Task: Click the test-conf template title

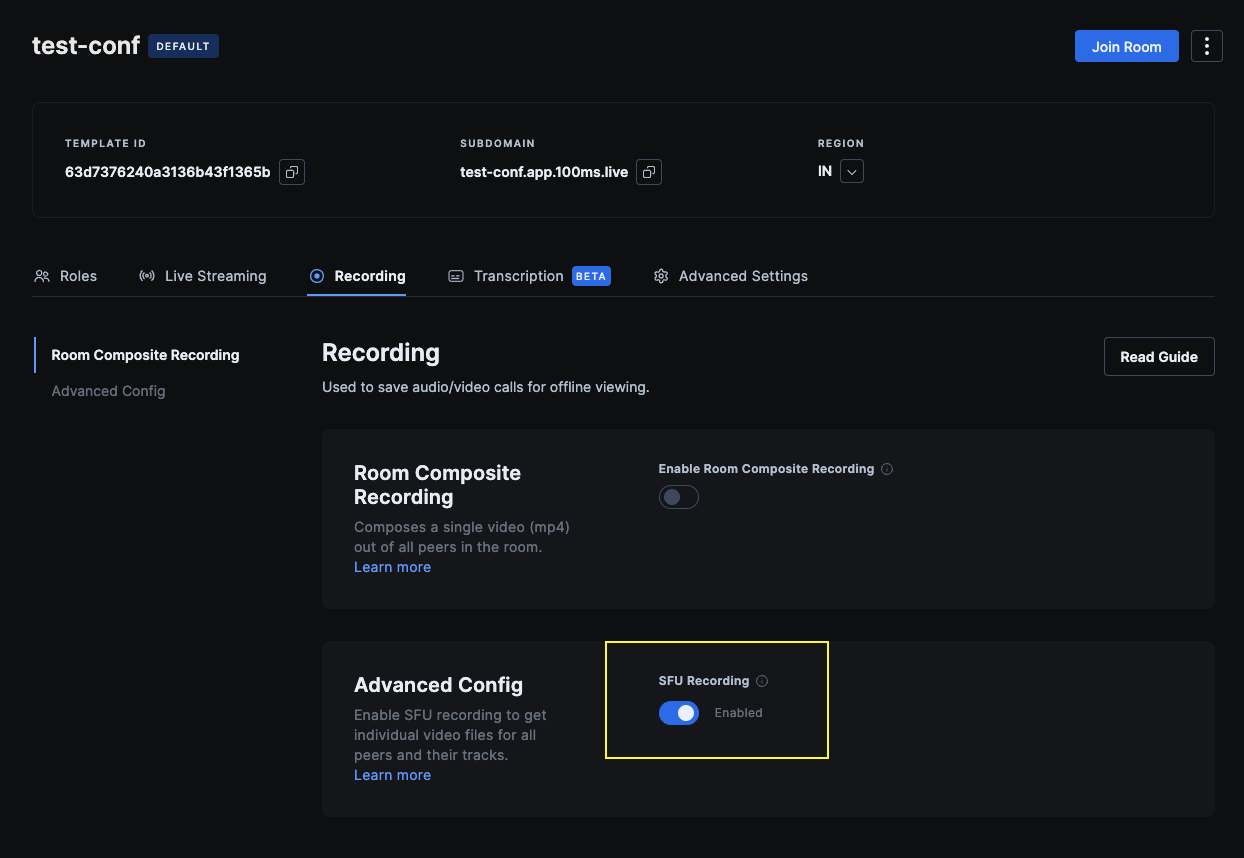Action: (x=86, y=46)
